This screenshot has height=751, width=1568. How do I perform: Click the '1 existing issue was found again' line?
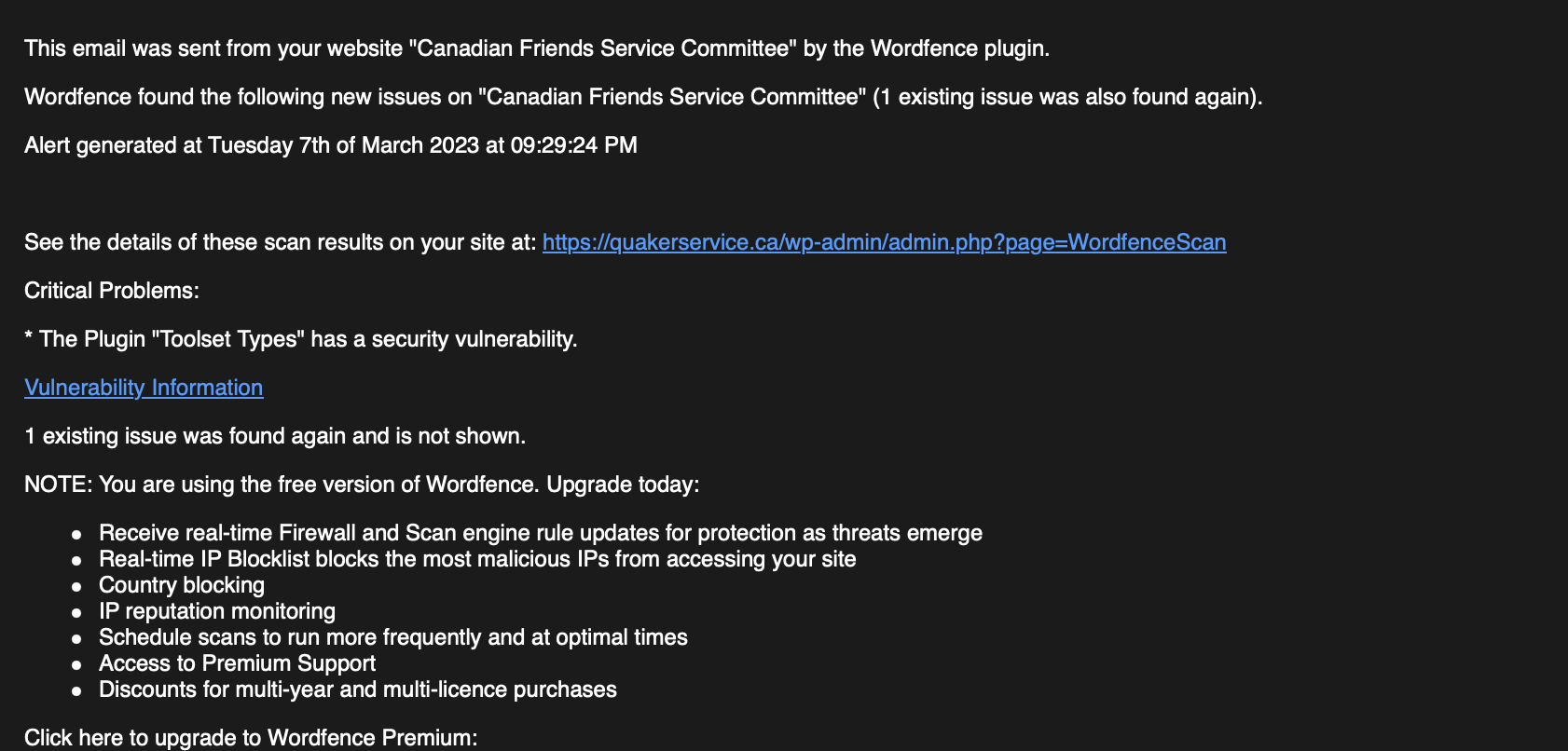click(x=275, y=436)
